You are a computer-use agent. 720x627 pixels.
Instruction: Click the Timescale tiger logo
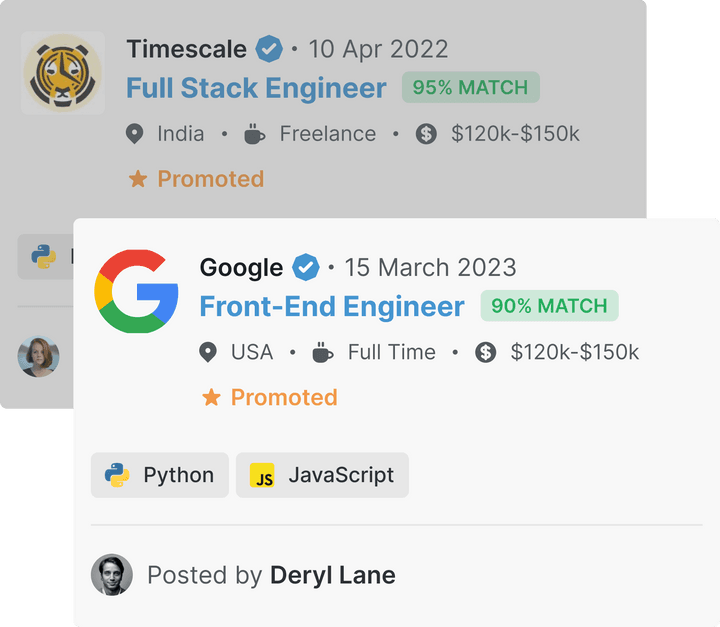[62, 73]
